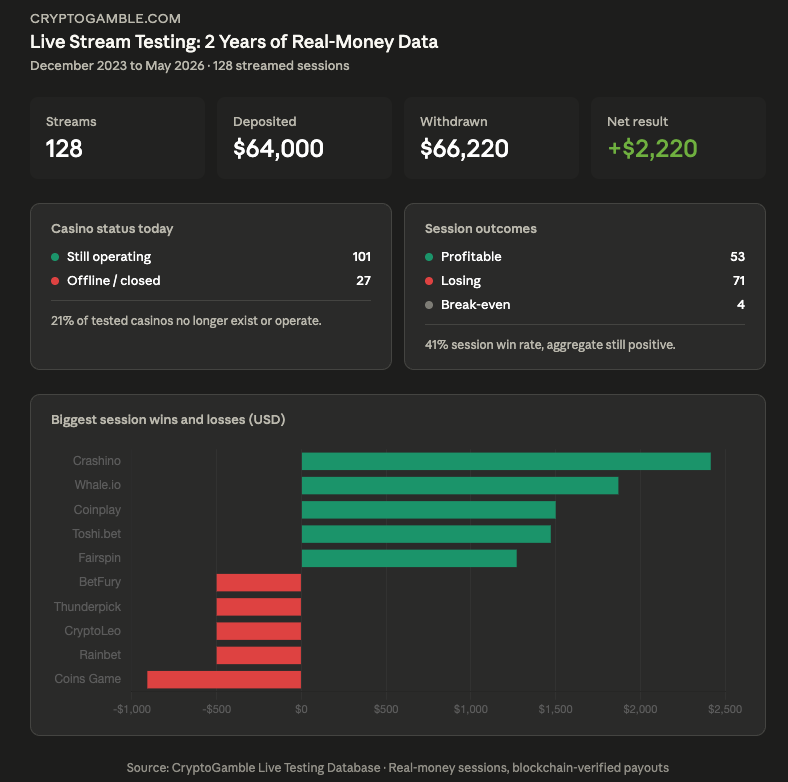
Task: Click the green dot beside Still operating
Action: point(55,257)
